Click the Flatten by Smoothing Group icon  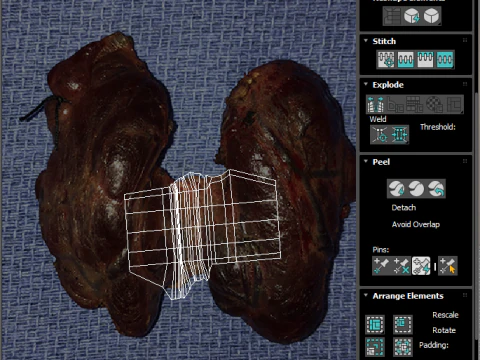tap(415, 104)
